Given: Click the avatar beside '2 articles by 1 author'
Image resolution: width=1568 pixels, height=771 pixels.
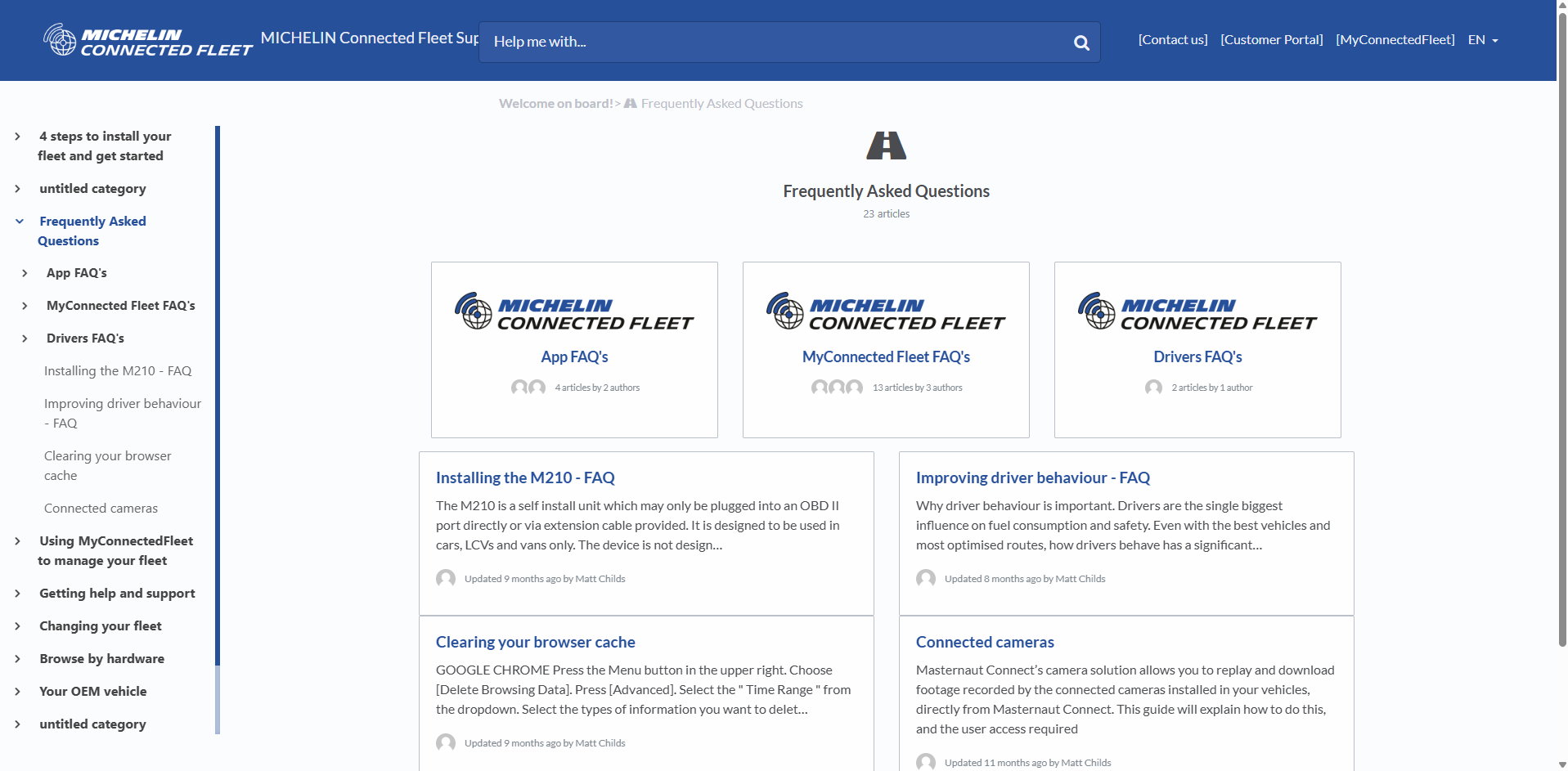Looking at the screenshot, I should click(x=1153, y=388).
